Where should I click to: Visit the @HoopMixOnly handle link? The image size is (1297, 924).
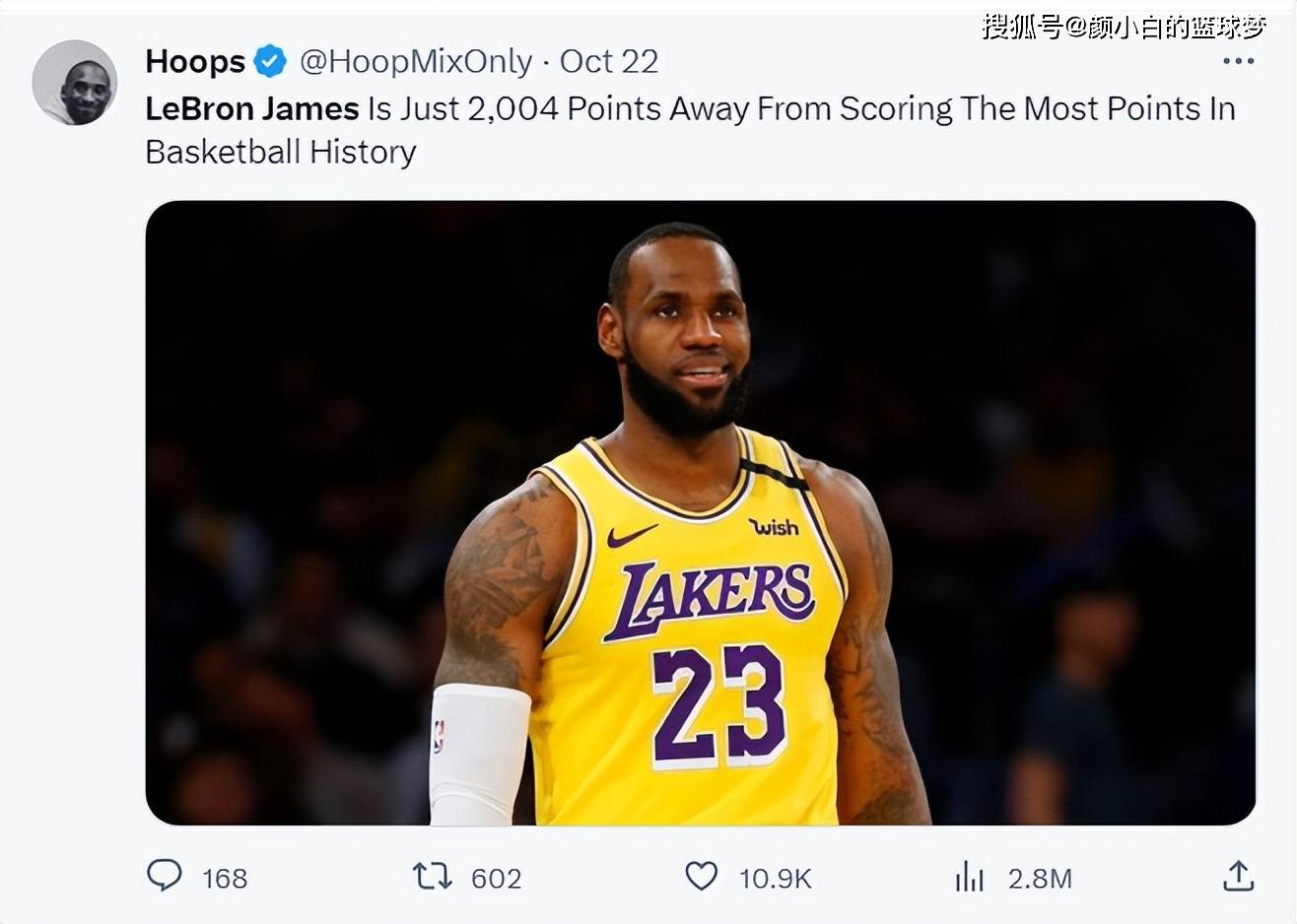415,62
